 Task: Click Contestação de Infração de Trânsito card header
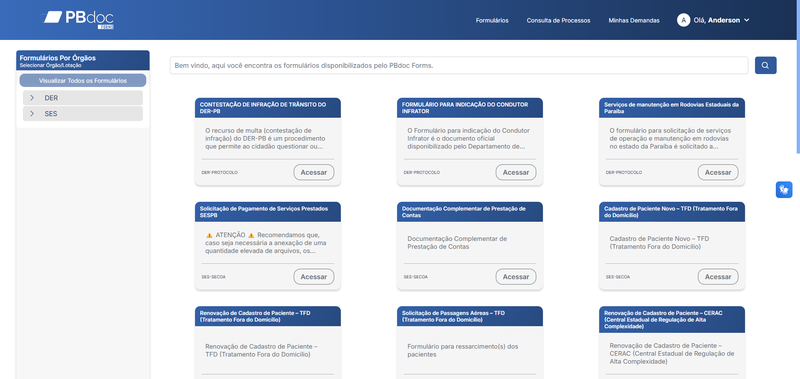click(x=268, y=108)
